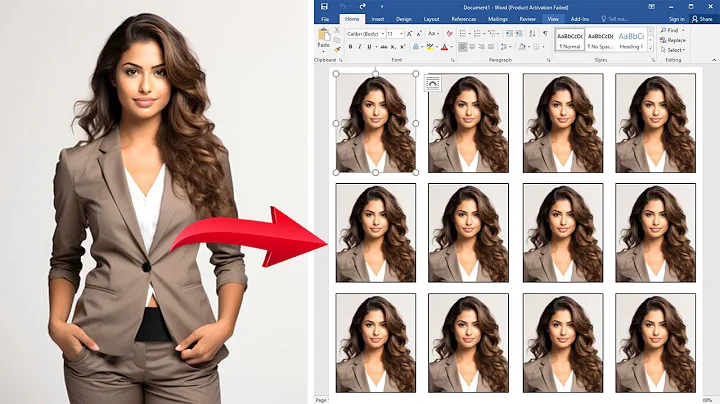Set Center paragraph alignment
The height and width of the screenshot is (404, 720).
click(x=472, y=47)
